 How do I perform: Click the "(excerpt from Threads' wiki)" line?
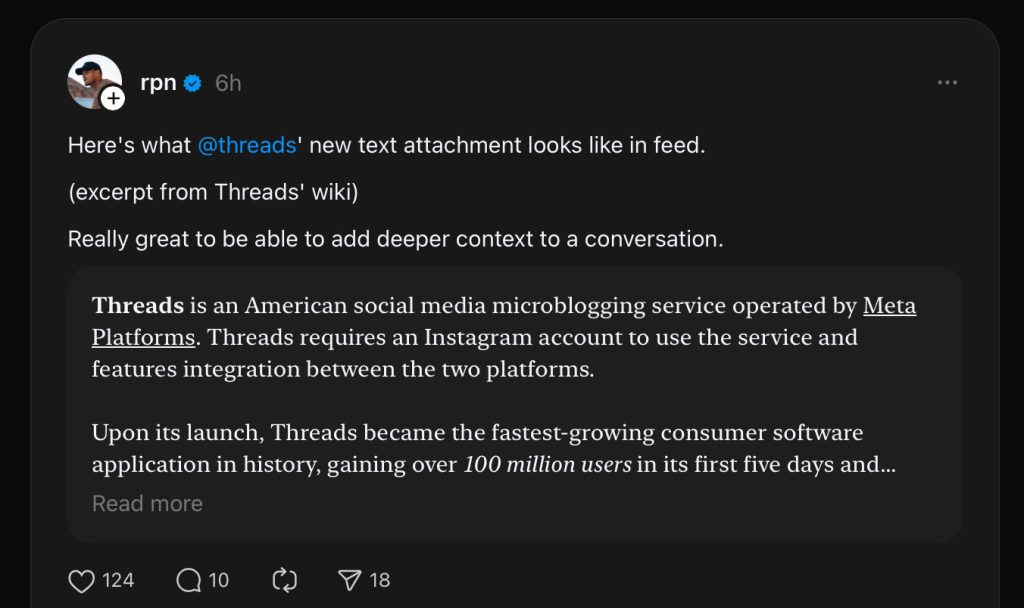click(x=213, y=192)
